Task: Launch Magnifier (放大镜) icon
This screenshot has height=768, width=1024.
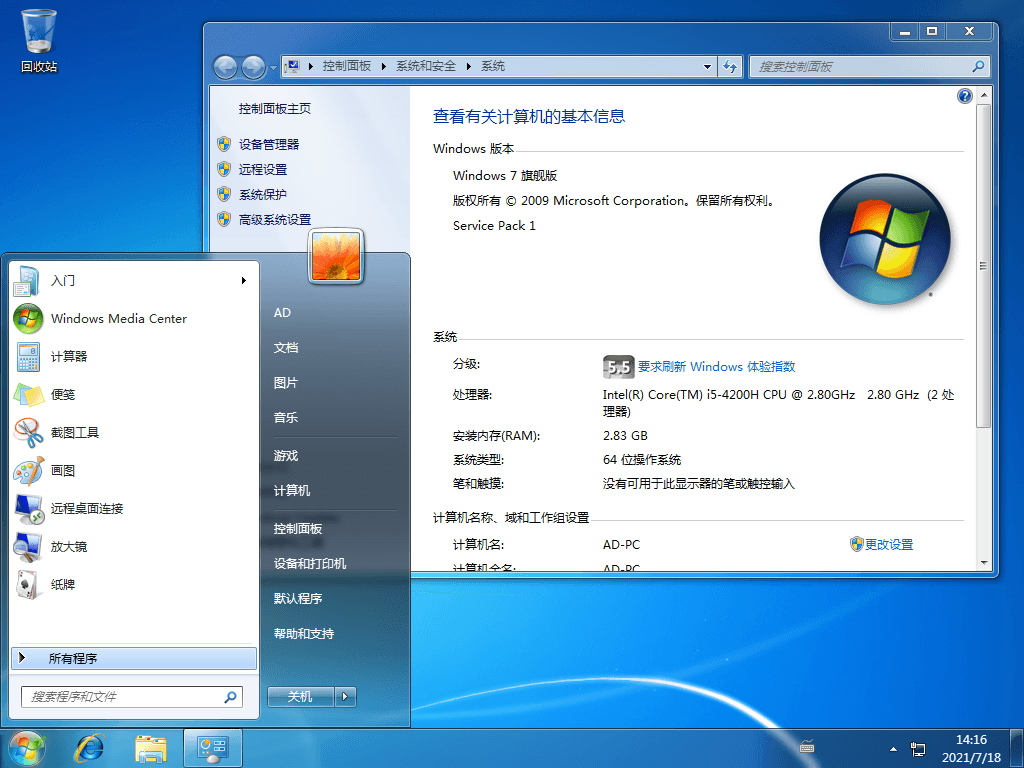Action: click(x=28, y=547)
